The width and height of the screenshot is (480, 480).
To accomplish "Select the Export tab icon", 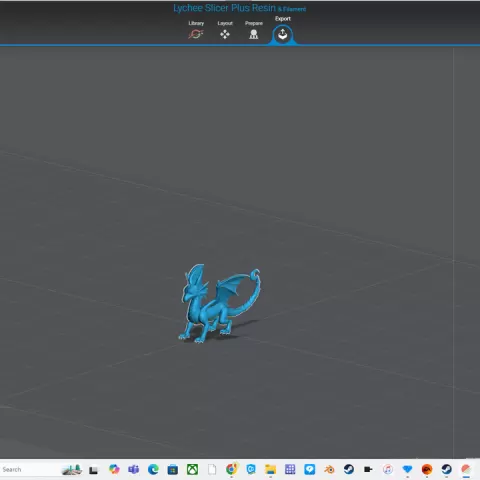I will click(x=283, y=34).
